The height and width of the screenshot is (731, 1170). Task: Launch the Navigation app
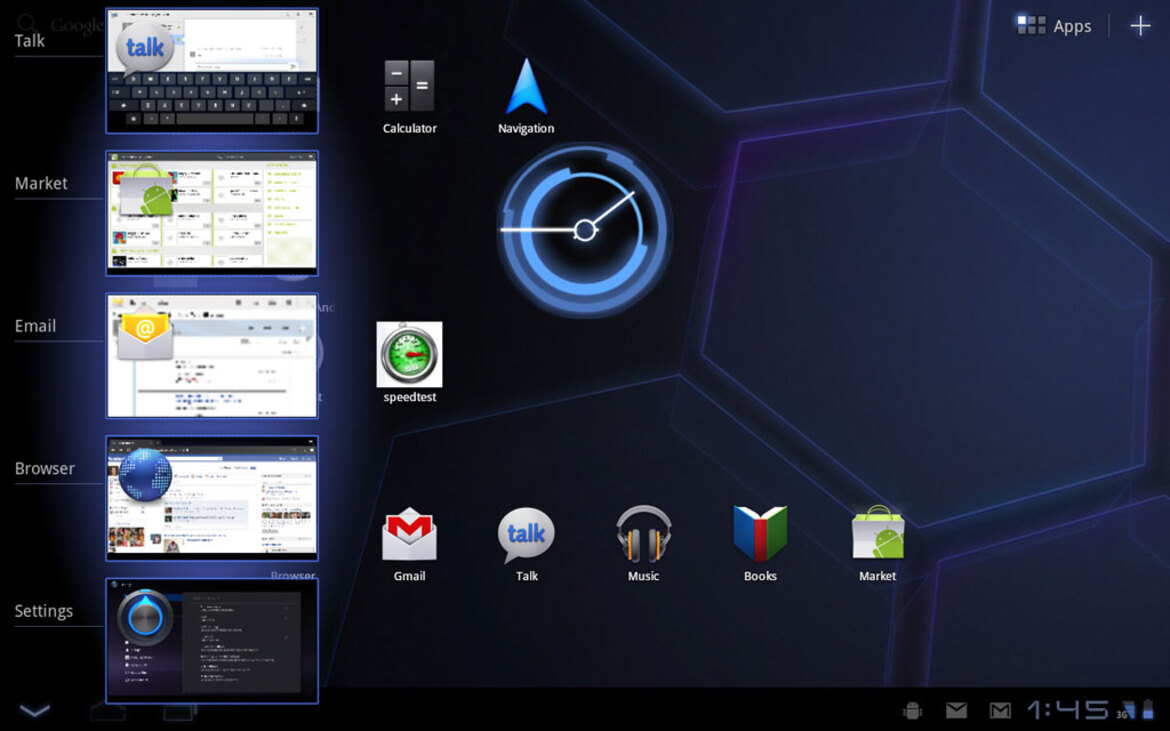526,97
